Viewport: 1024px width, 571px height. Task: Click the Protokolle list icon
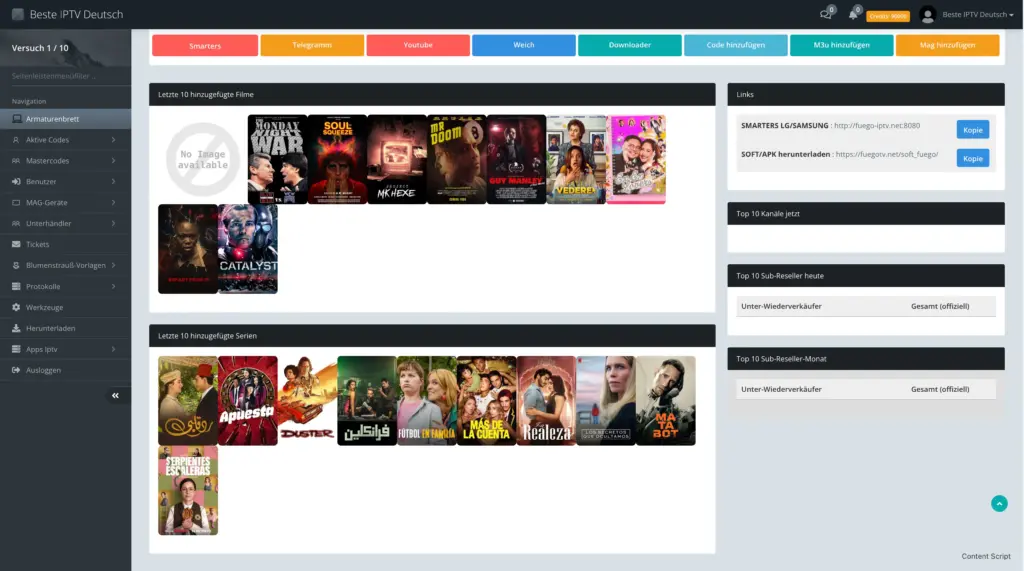pyautogui.click(x=16, y=286)
